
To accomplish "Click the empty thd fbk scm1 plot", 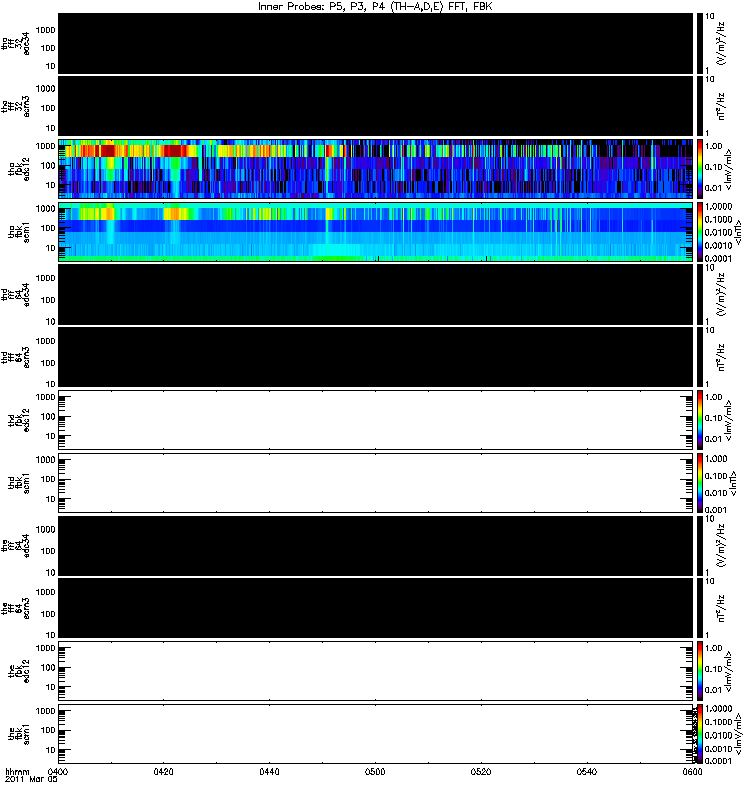I will pos(376,483).
